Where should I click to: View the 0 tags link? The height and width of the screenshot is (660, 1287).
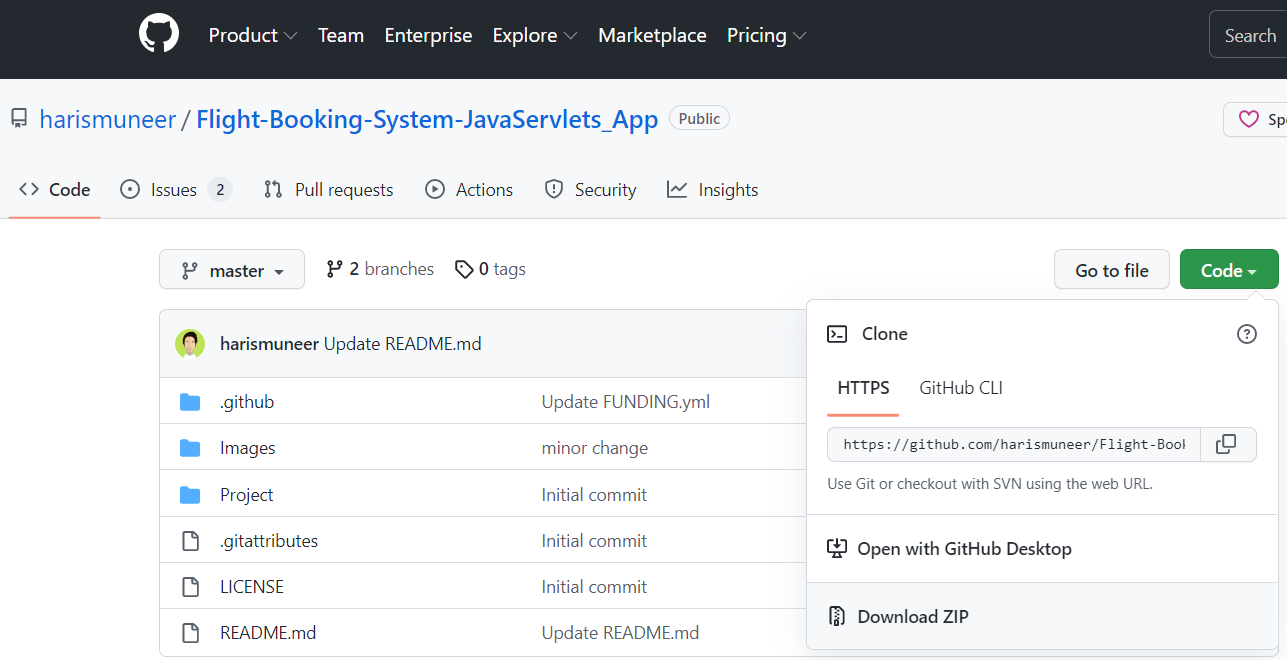(490, 269)
